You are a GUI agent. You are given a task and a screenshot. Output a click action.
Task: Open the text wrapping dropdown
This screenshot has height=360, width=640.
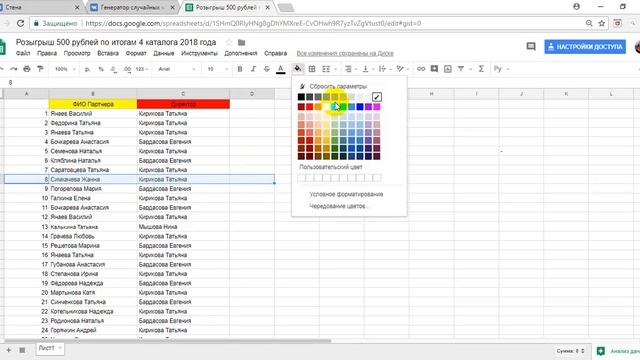(x=384, y=69)
